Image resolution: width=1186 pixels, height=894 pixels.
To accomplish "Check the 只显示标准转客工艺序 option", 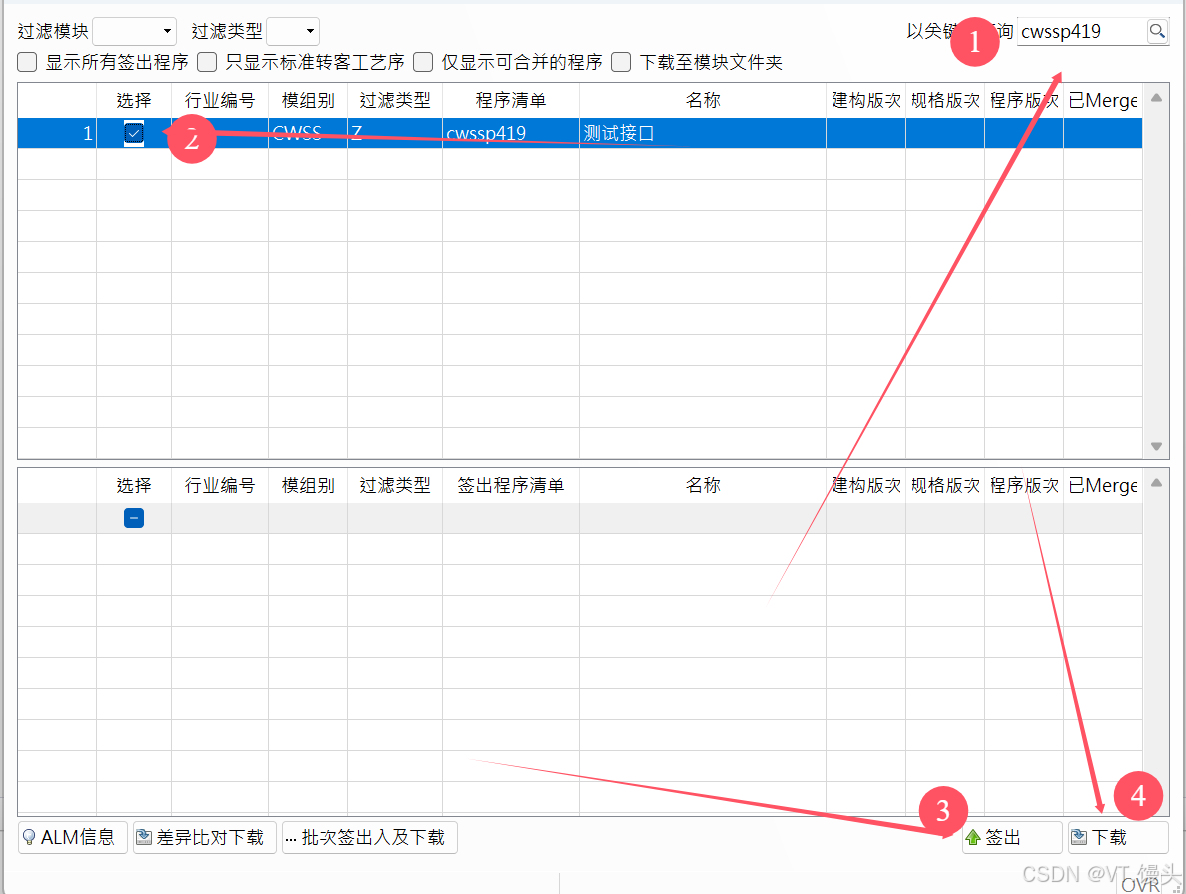I will point(206,62).
